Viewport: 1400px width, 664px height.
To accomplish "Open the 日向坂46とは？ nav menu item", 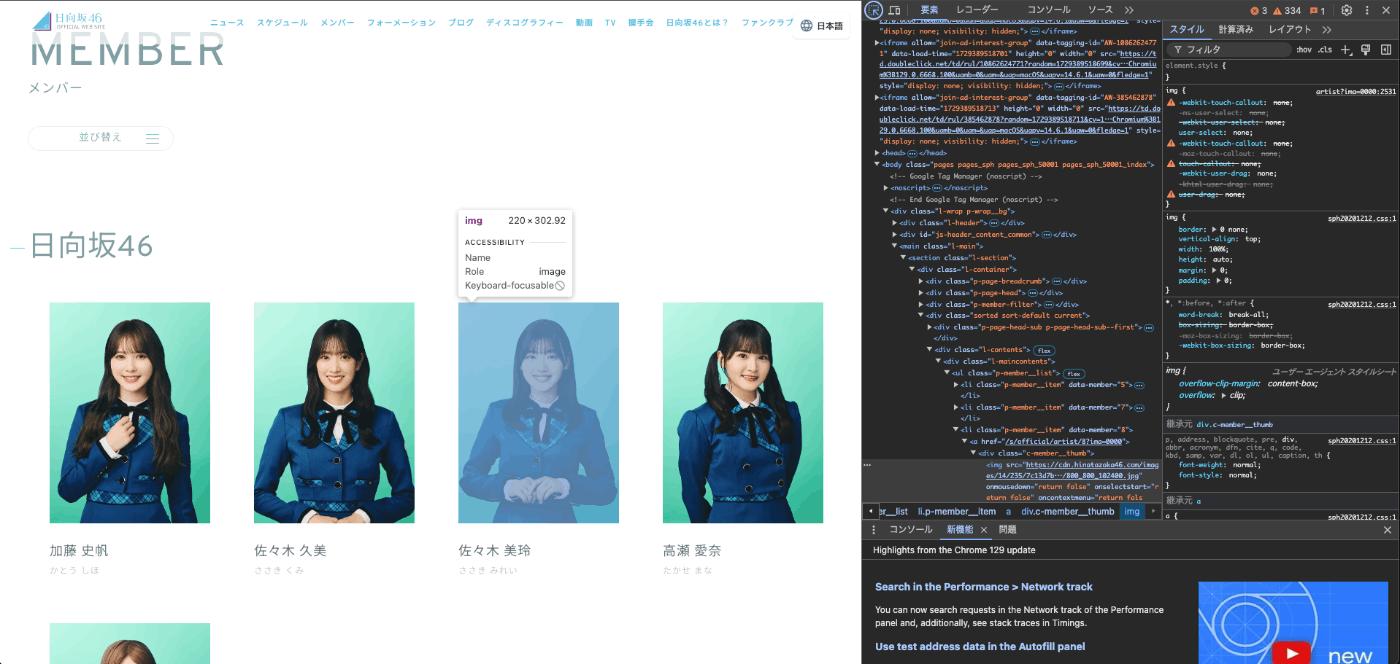I will click(697, 22).
